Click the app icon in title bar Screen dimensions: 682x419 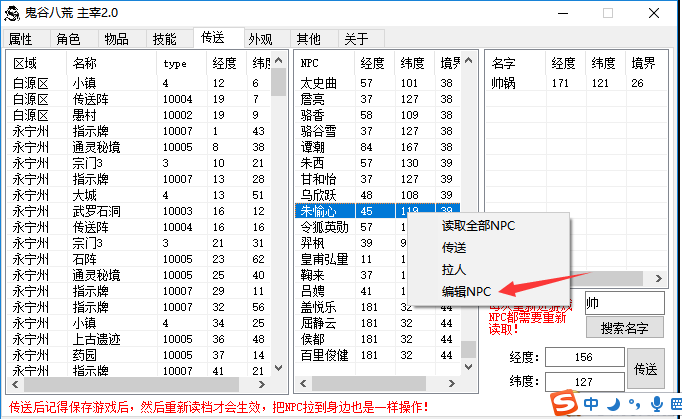(x=12, y=13)
